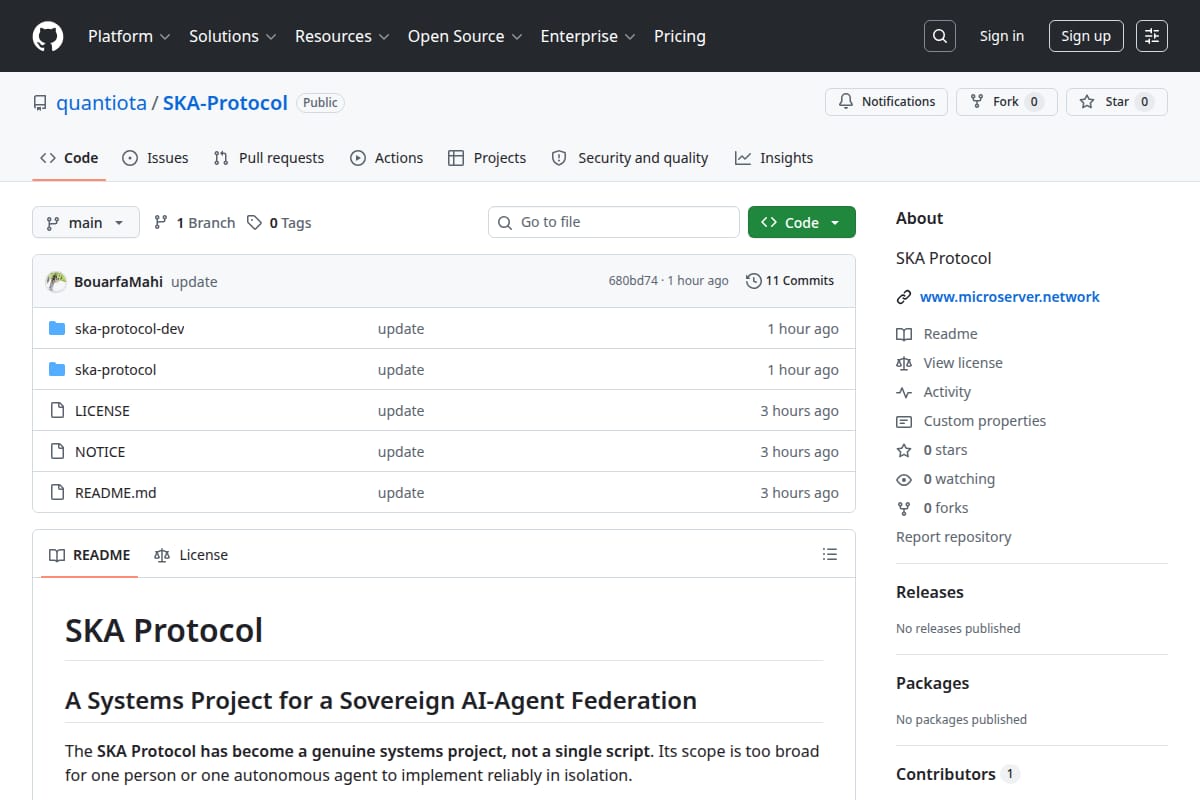The image size is (1200, 800).
Task: View the 1 Branch list
Action: pyautogui.click(x=195, y=223)
